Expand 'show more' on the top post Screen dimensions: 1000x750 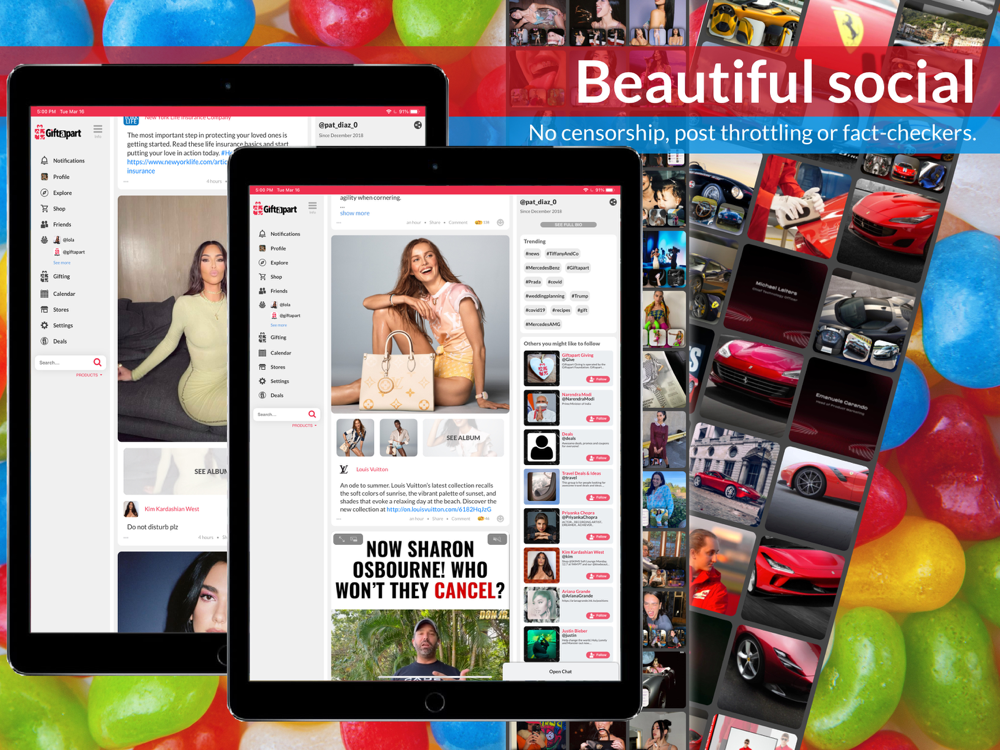coord(355,213)
